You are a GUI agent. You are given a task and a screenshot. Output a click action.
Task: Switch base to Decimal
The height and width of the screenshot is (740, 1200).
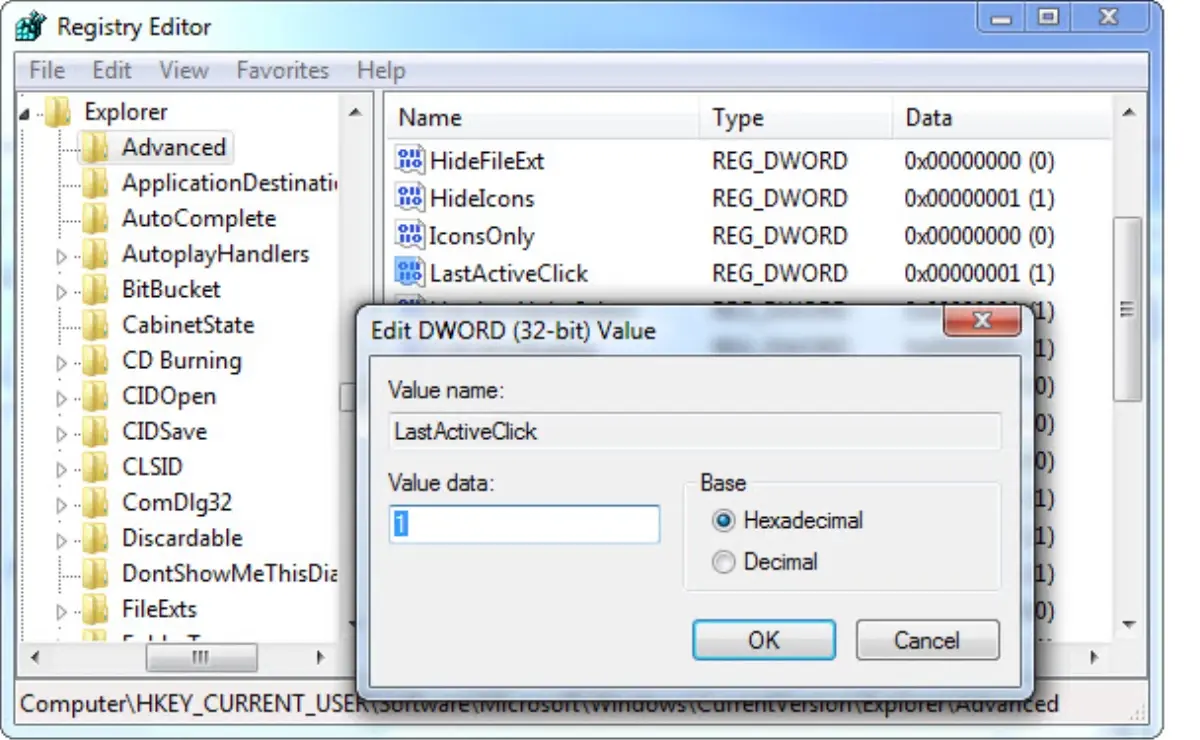pyautogui.click(x=723, y=562)
